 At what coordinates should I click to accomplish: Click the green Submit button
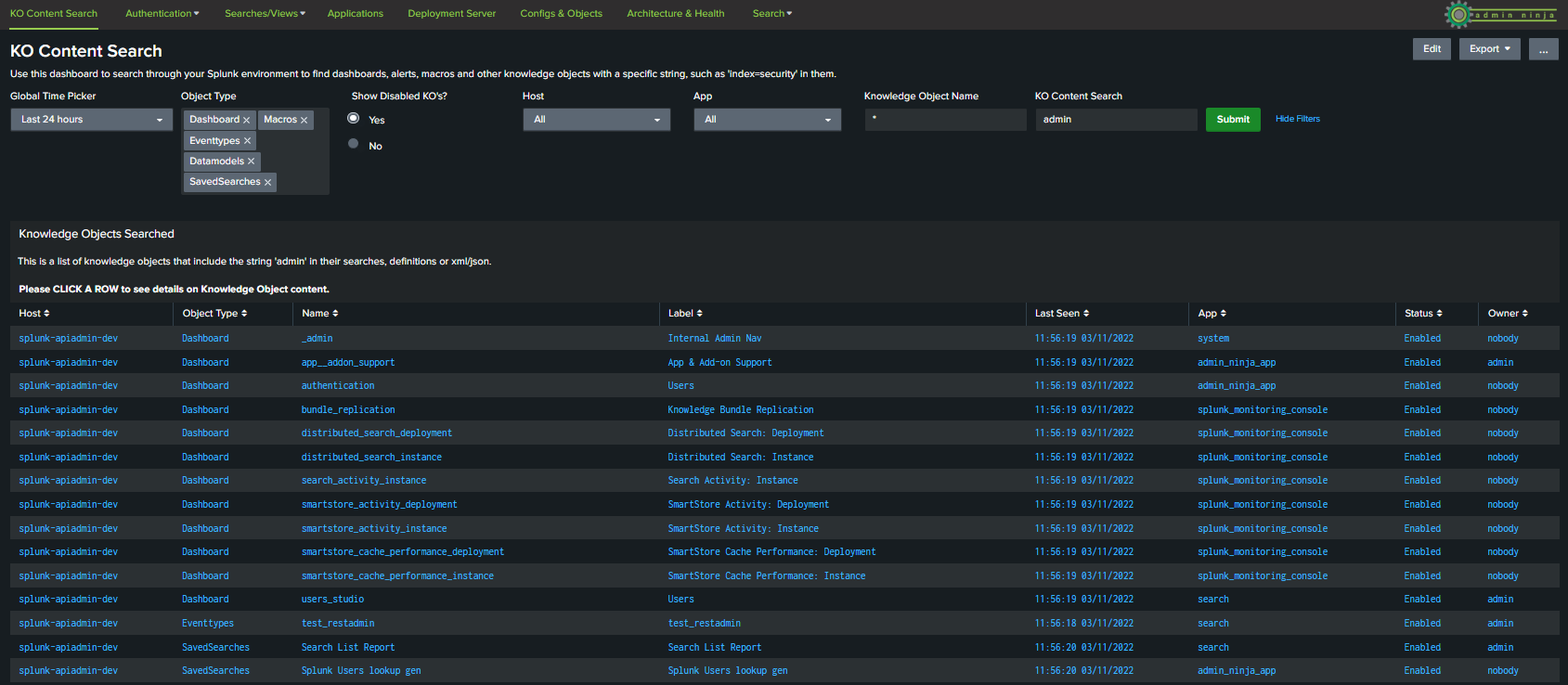(1233, 120)
